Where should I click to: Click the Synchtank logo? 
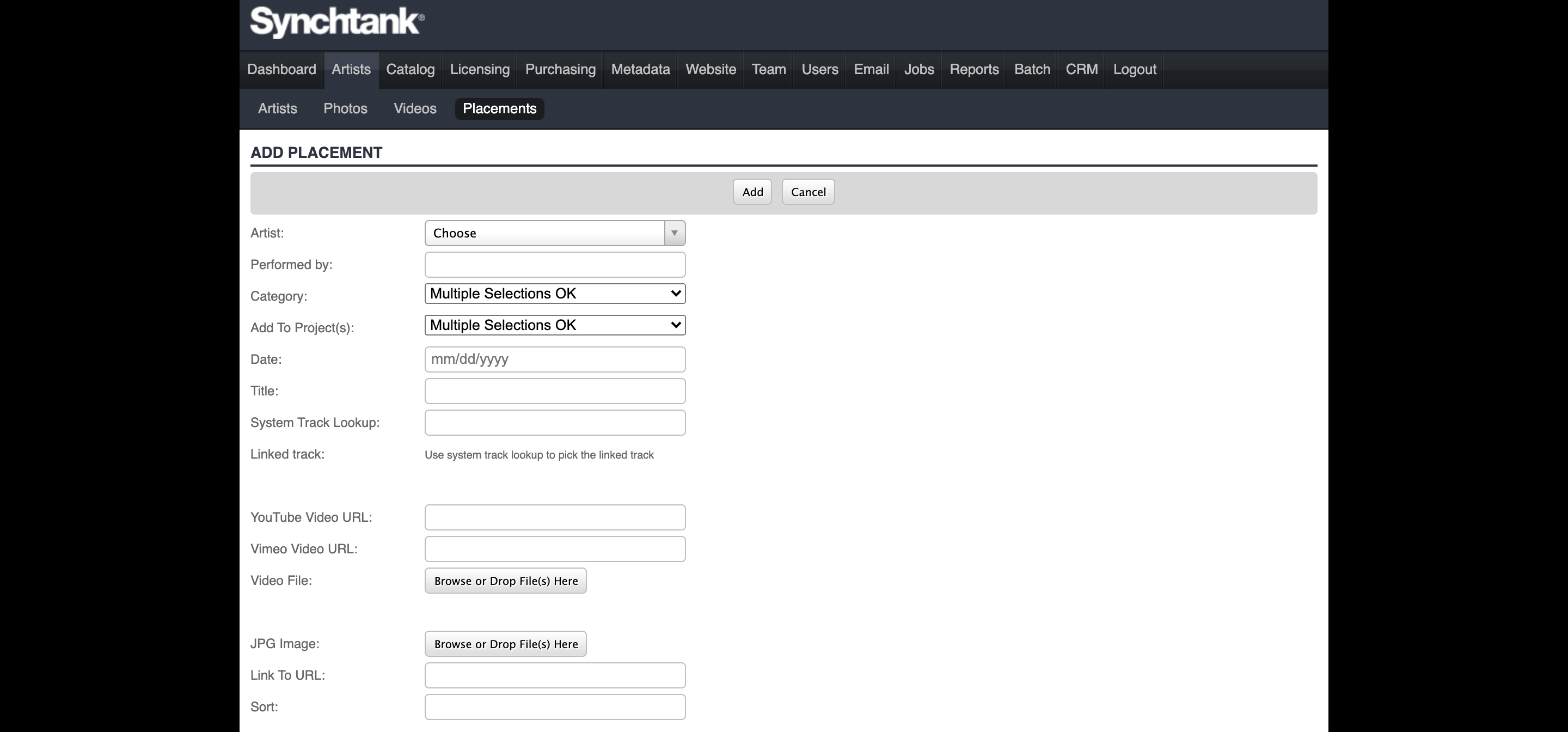(336, 22)
